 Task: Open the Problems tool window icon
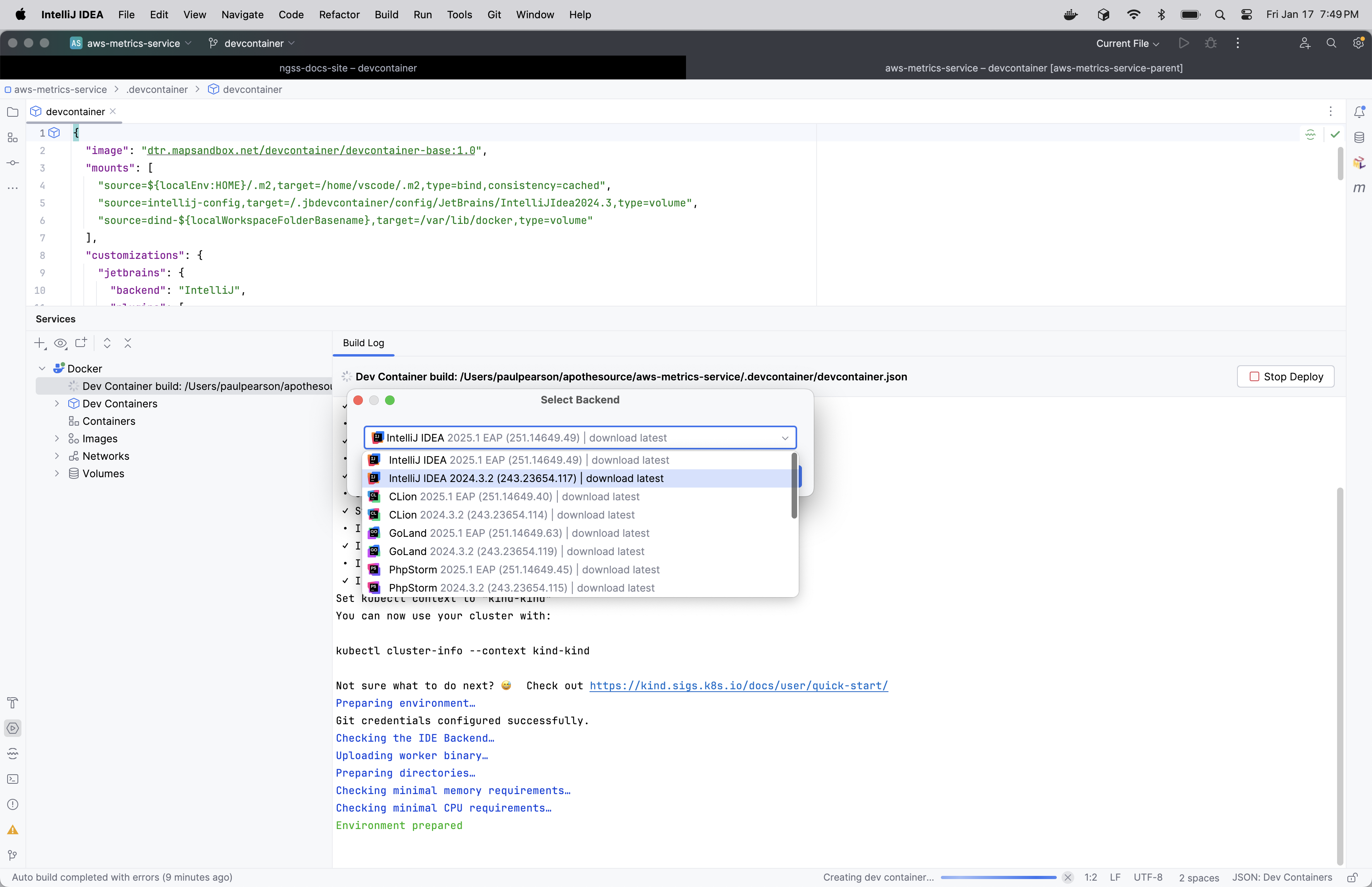pyautogui.click(x=13, y=804)
